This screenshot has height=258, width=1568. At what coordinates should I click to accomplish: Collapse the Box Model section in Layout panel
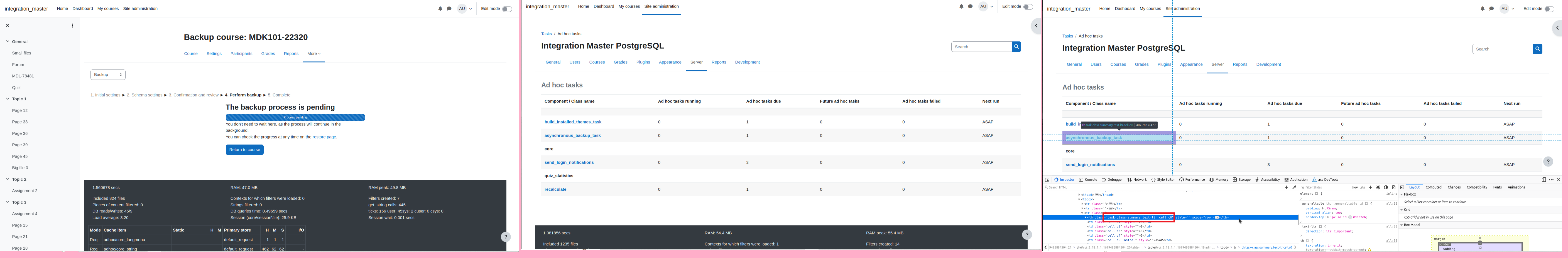[x=1401, y=225]
